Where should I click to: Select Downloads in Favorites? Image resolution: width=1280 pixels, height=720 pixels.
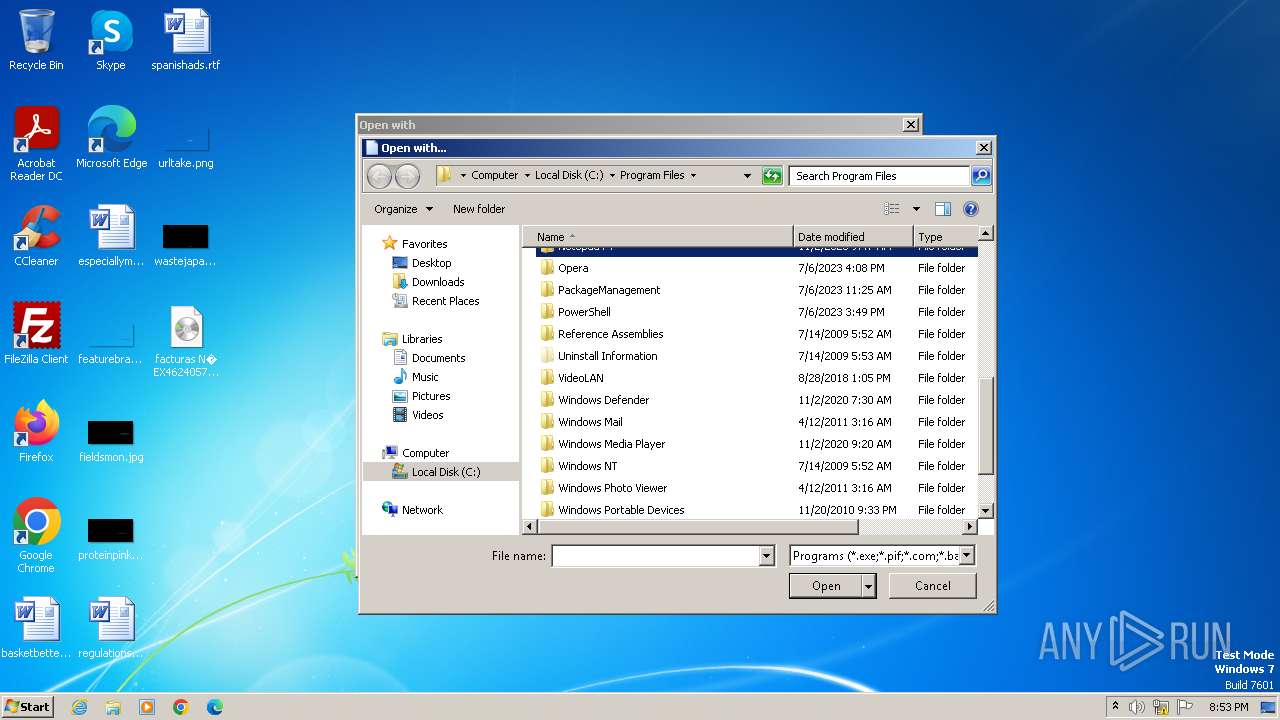coord(438,282)
